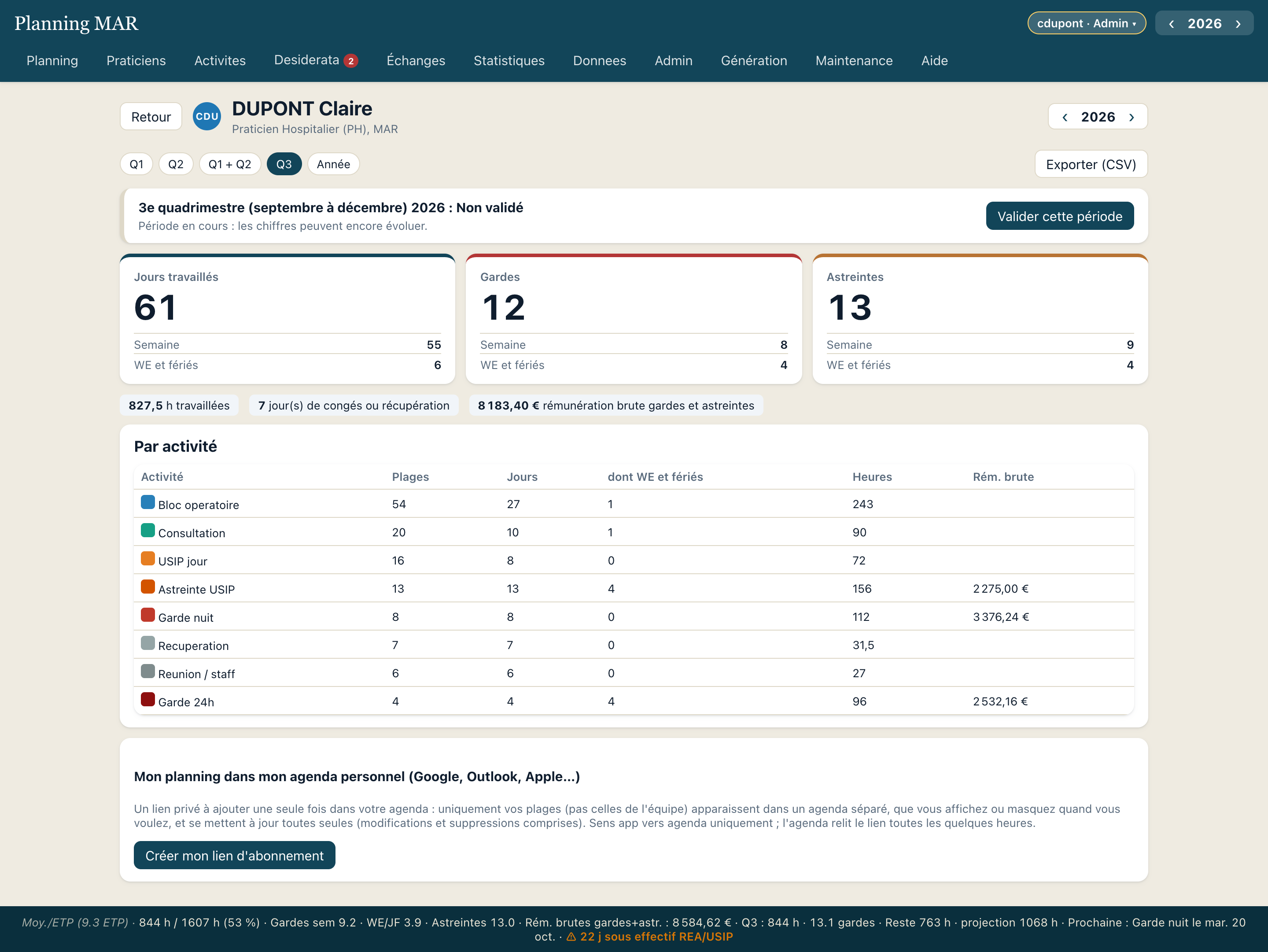Select the Q2 period filter

click(x=175, y=164)
